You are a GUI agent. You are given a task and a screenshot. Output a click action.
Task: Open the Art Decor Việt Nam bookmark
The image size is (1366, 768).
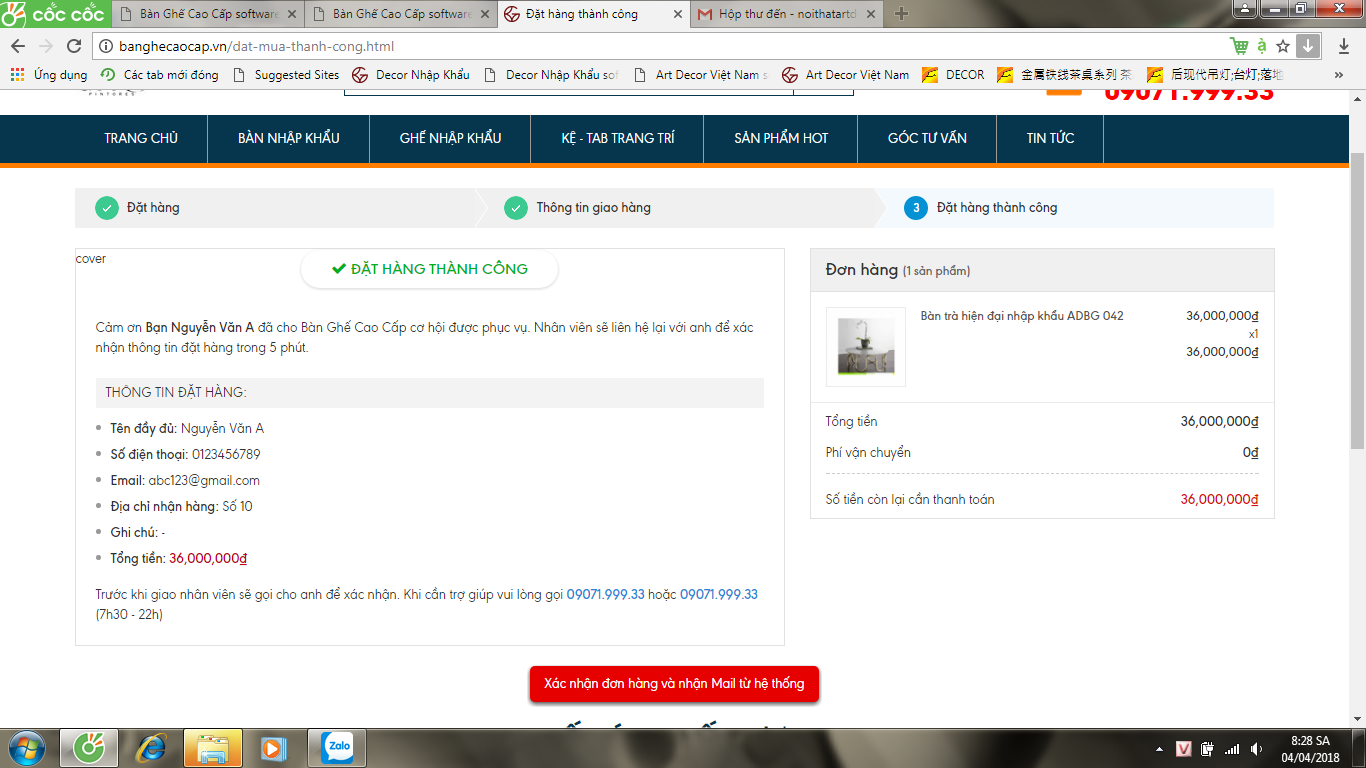tap(846, 75)
